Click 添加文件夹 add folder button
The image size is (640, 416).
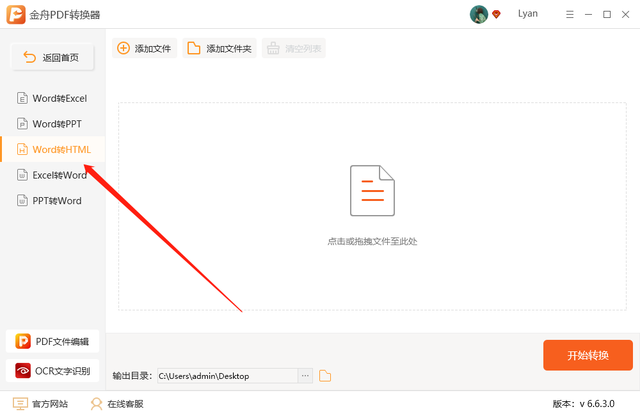coord(219,48)
